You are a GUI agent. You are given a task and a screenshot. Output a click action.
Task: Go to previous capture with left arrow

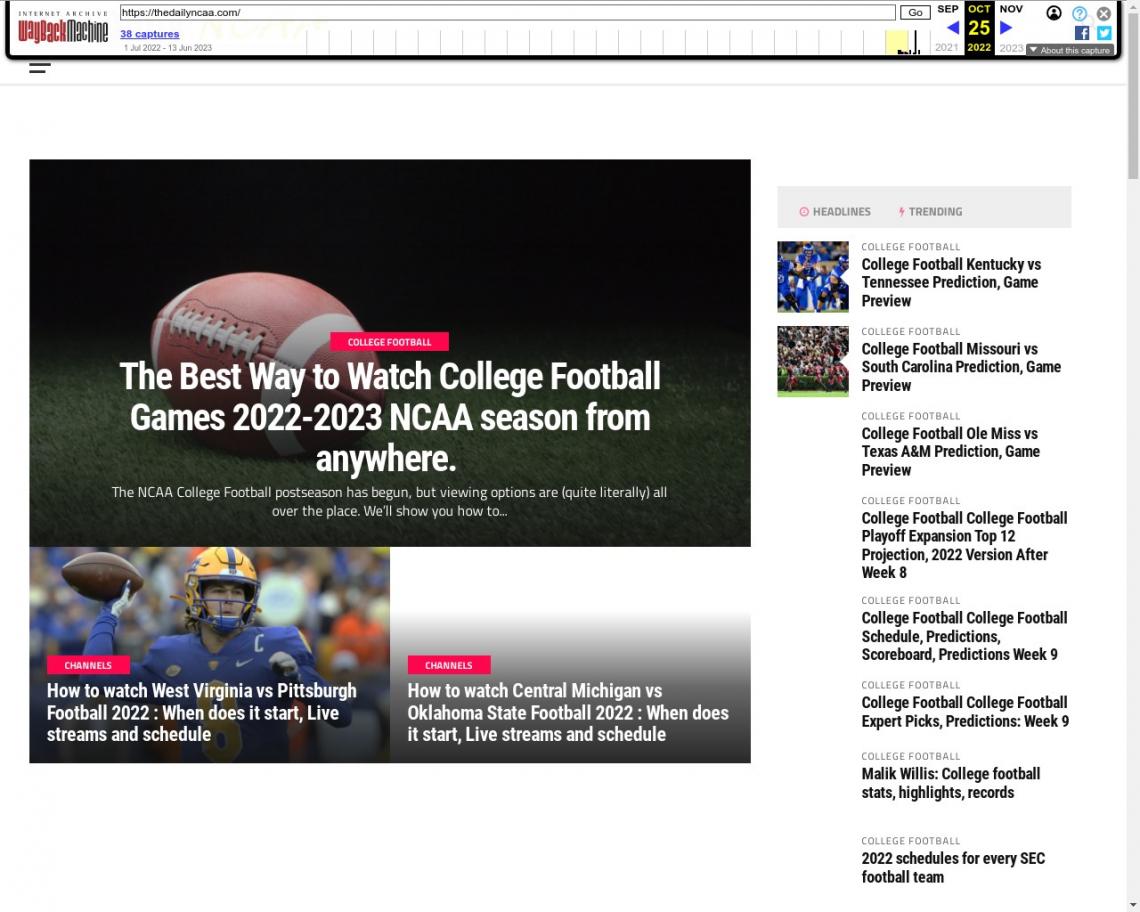pyautogui.click(x=952, y=28)
